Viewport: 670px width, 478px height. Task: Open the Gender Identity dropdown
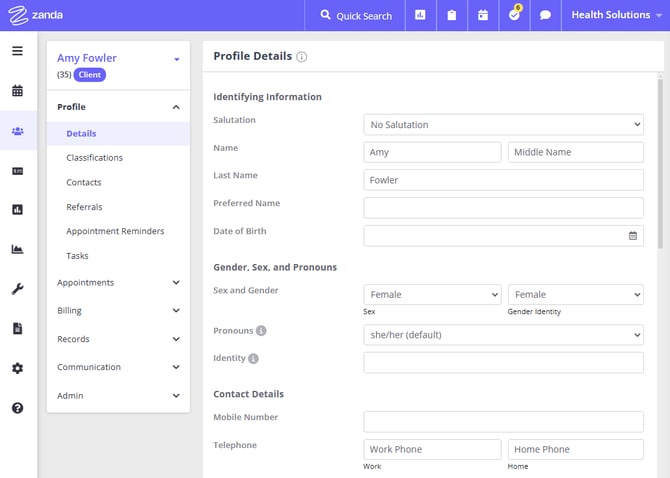(x=575, y=295)
